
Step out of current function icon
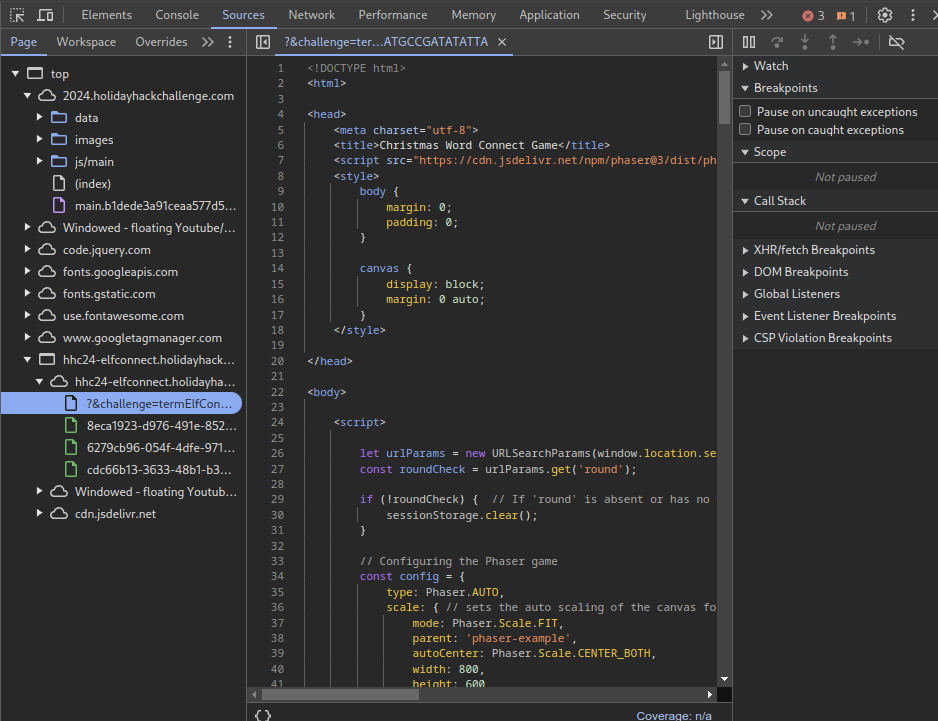(833, 42)
